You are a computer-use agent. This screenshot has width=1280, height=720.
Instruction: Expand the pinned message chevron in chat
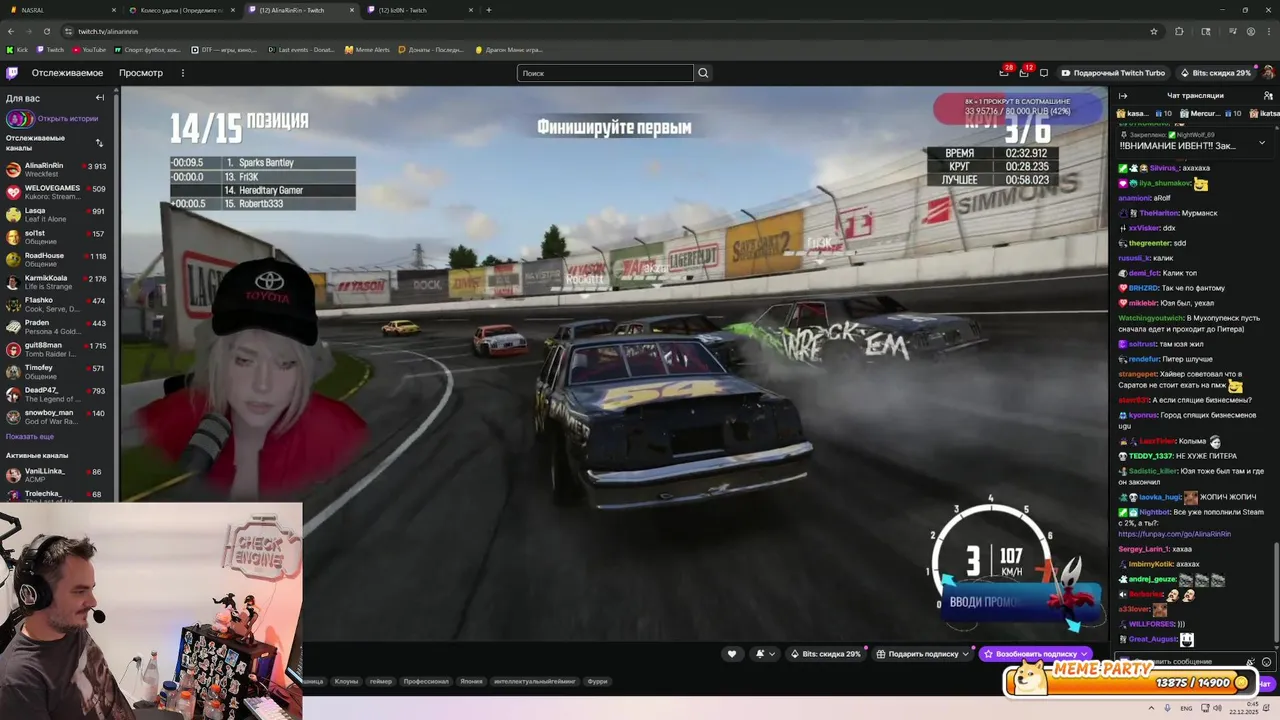pyautogui.click(x=1262, y=142)
